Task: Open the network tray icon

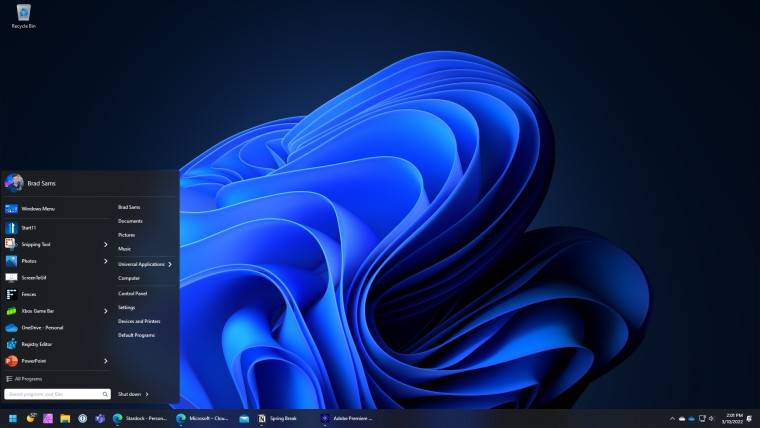Action: [702, 419]
